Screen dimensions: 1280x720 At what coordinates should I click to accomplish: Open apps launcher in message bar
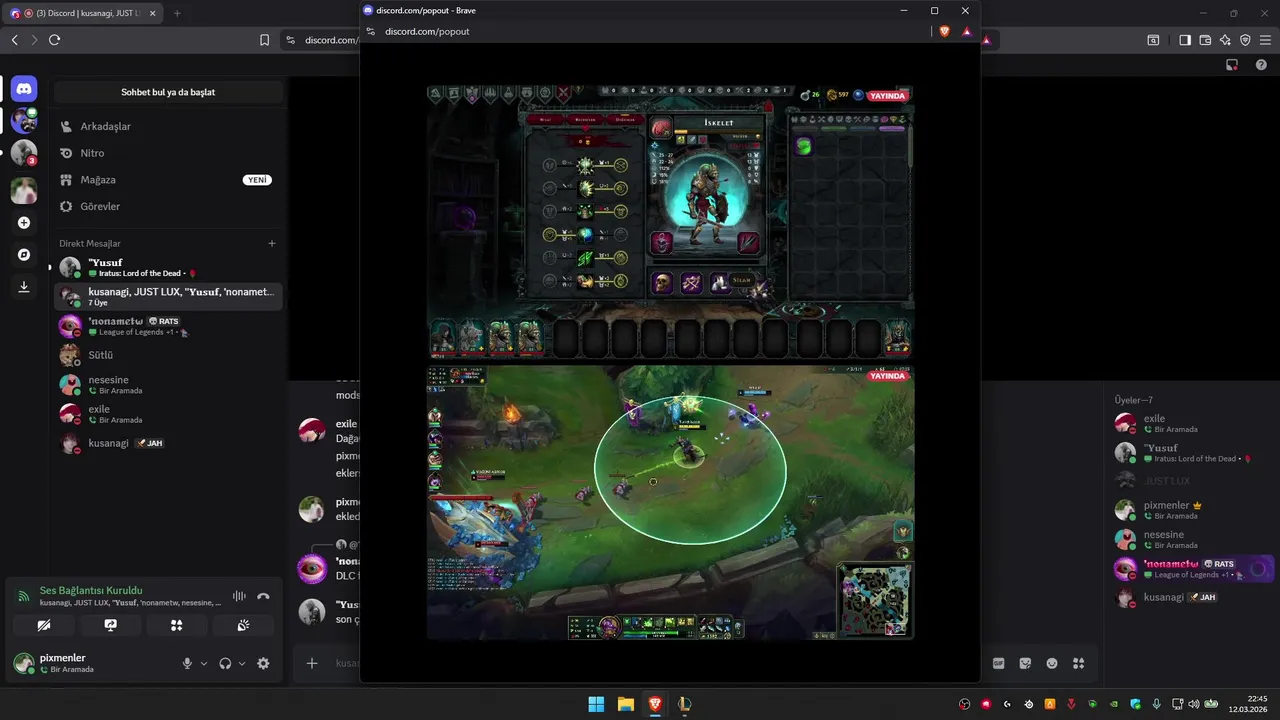[x=1079, y=663]
